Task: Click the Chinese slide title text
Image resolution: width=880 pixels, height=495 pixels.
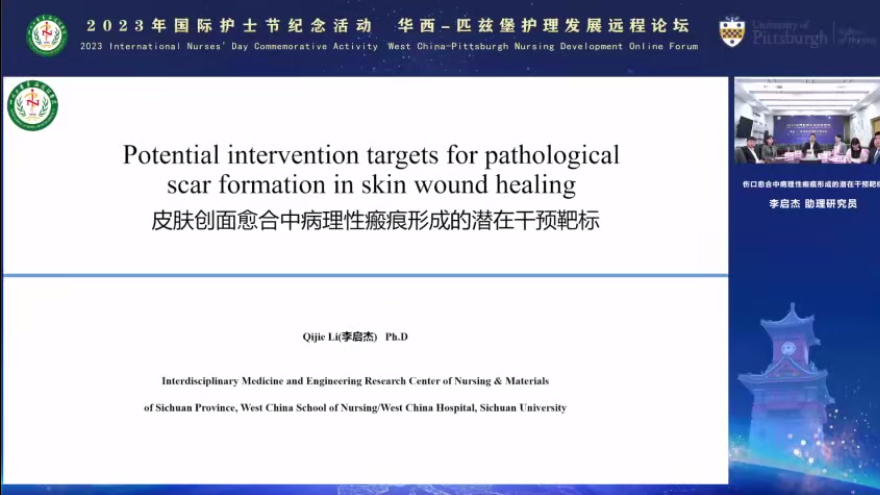Action: (x=374, y=221)
